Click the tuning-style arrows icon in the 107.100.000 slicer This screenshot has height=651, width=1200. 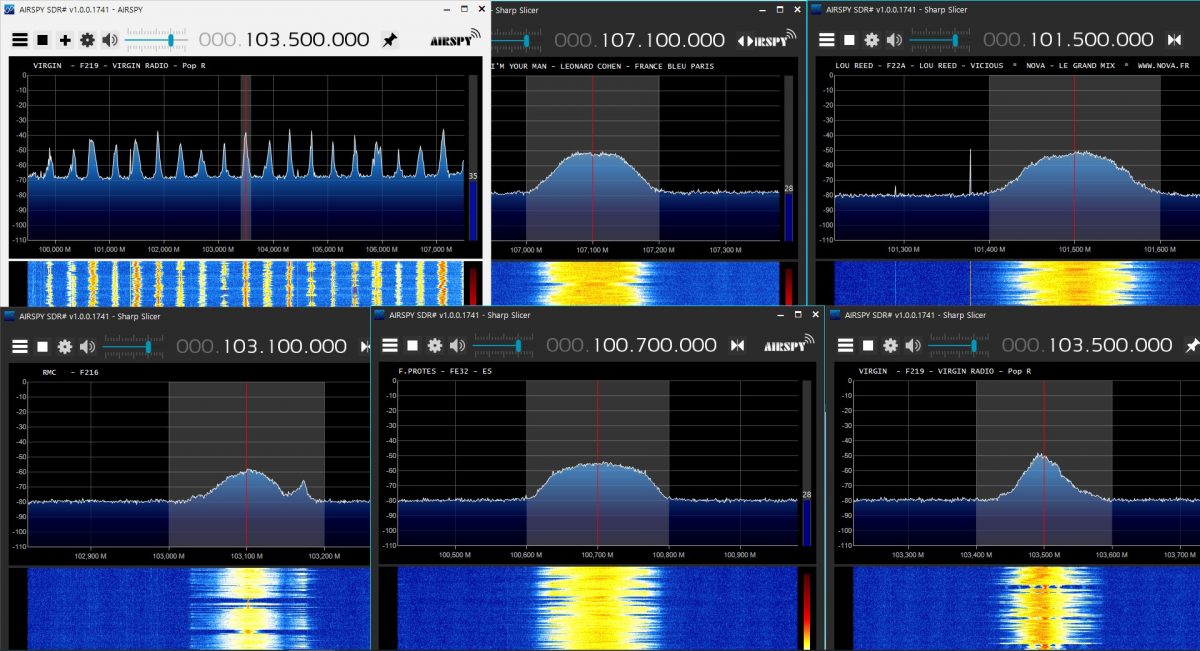coord(746,40)
